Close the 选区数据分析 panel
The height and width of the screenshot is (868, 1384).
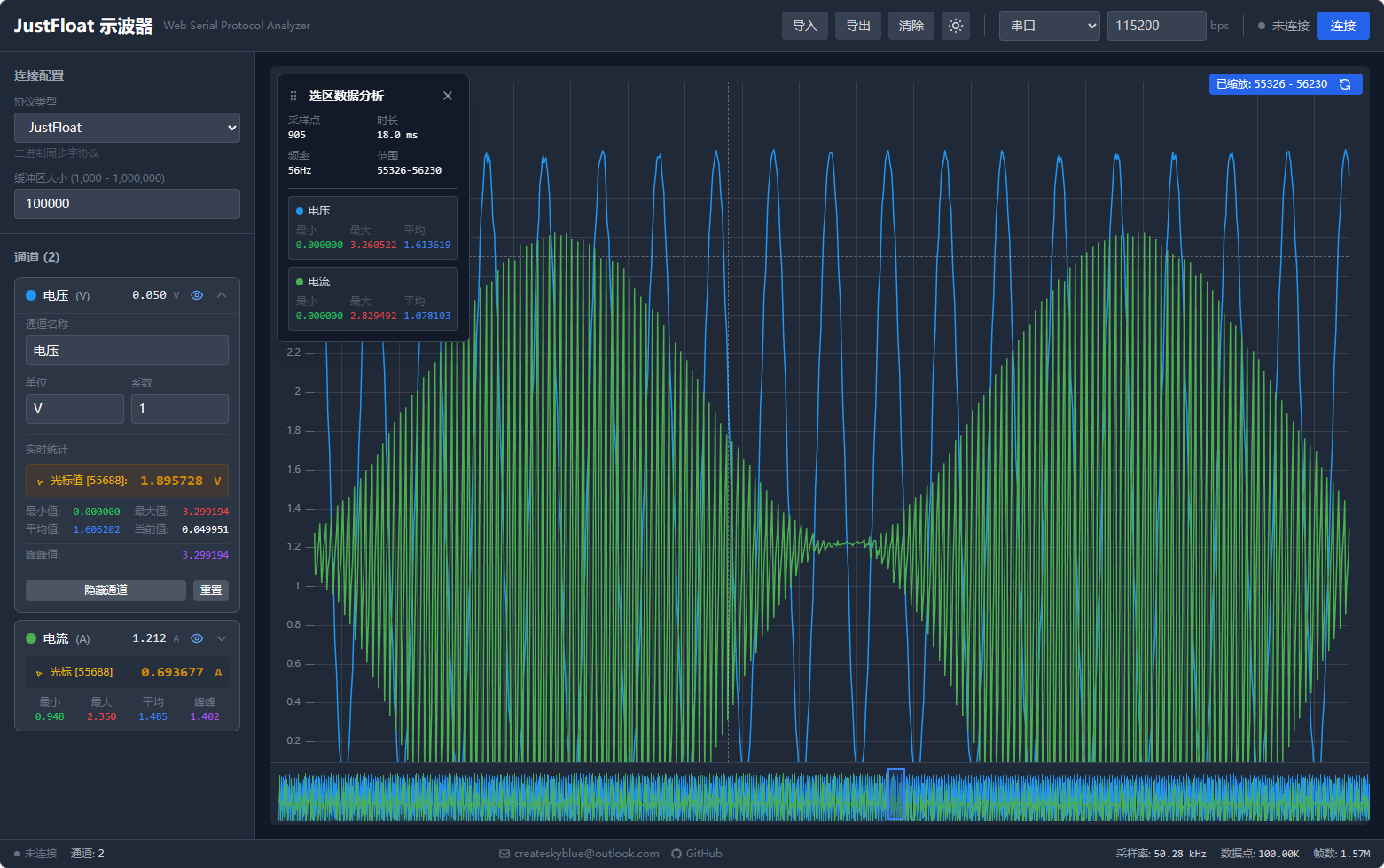pos(448,96)
